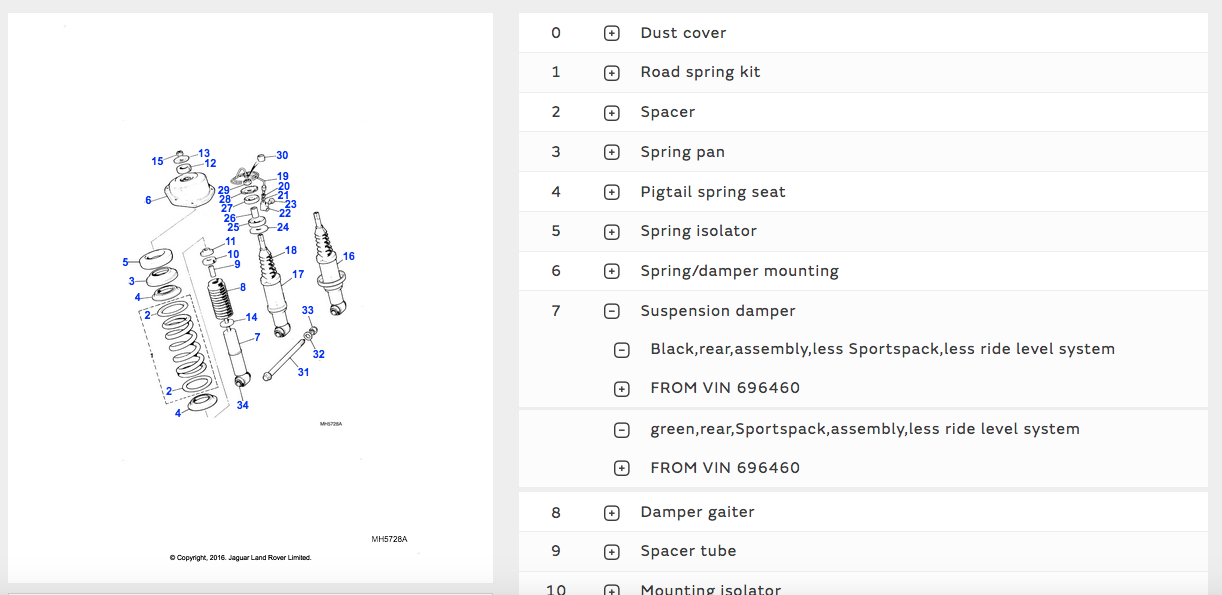
Task: Expand first FROM VIN 696460 entry
Action: click(622, 388)
